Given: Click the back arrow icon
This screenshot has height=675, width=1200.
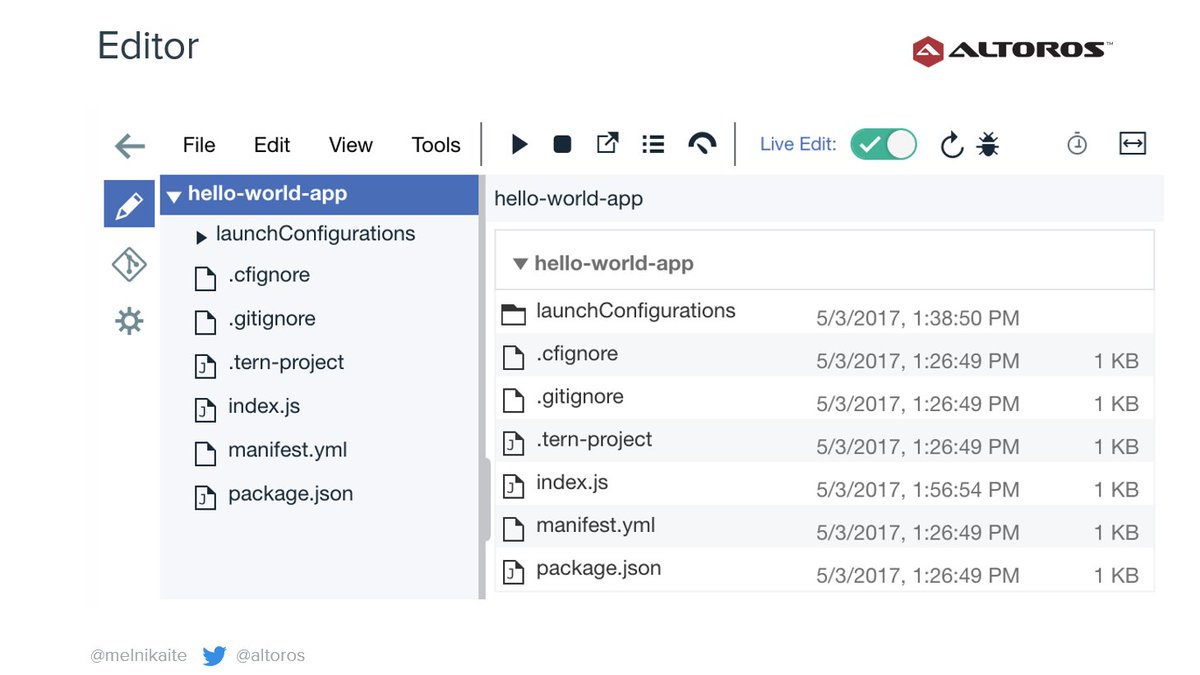Looking at the screenshot, I should coord(130,146).
